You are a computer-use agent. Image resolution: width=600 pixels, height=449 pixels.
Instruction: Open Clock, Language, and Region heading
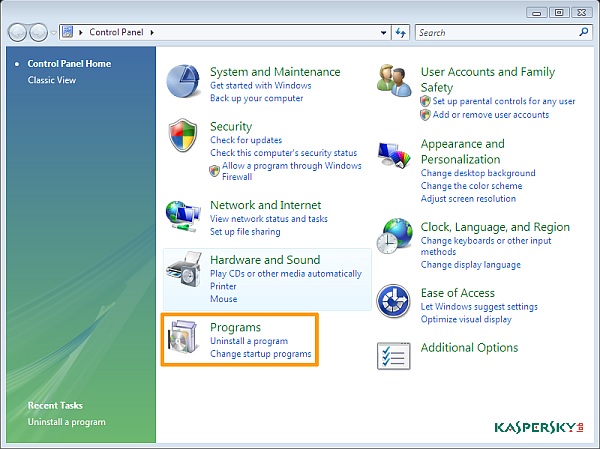(x=495, y=227)
